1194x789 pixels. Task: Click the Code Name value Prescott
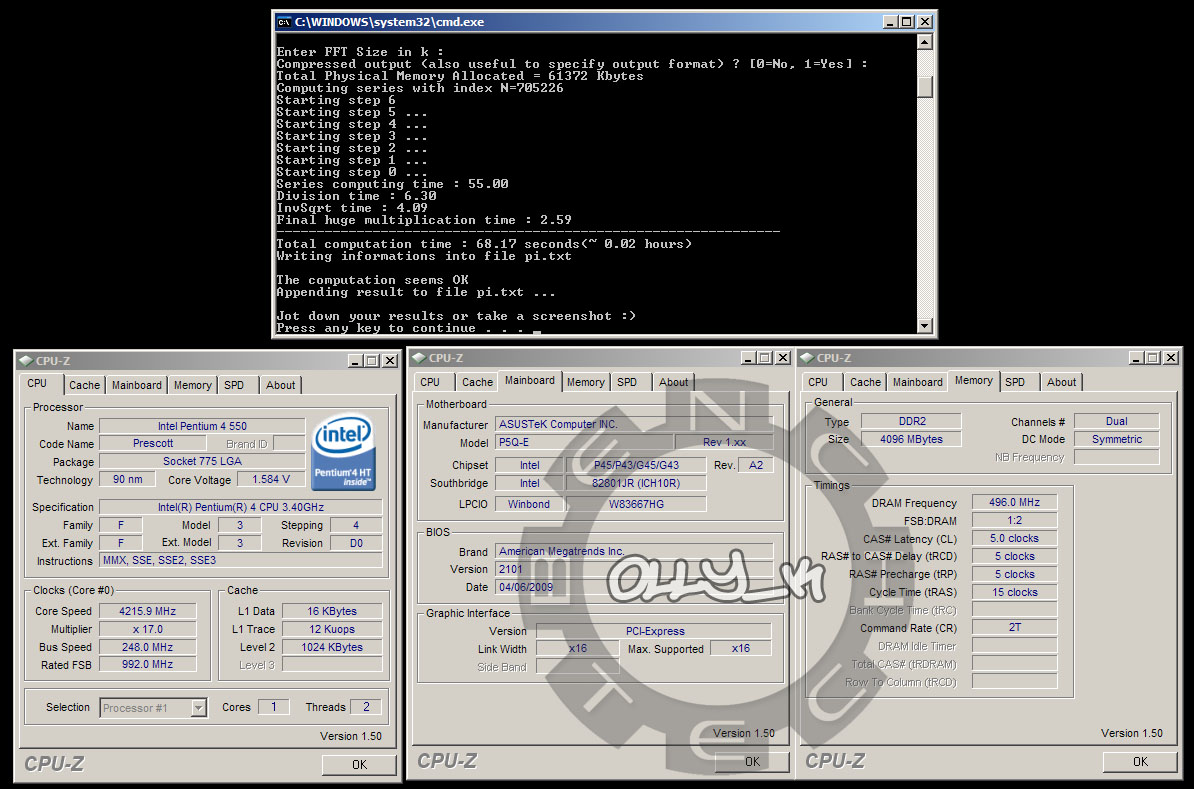pyautogui.click(x=152, y=443)
